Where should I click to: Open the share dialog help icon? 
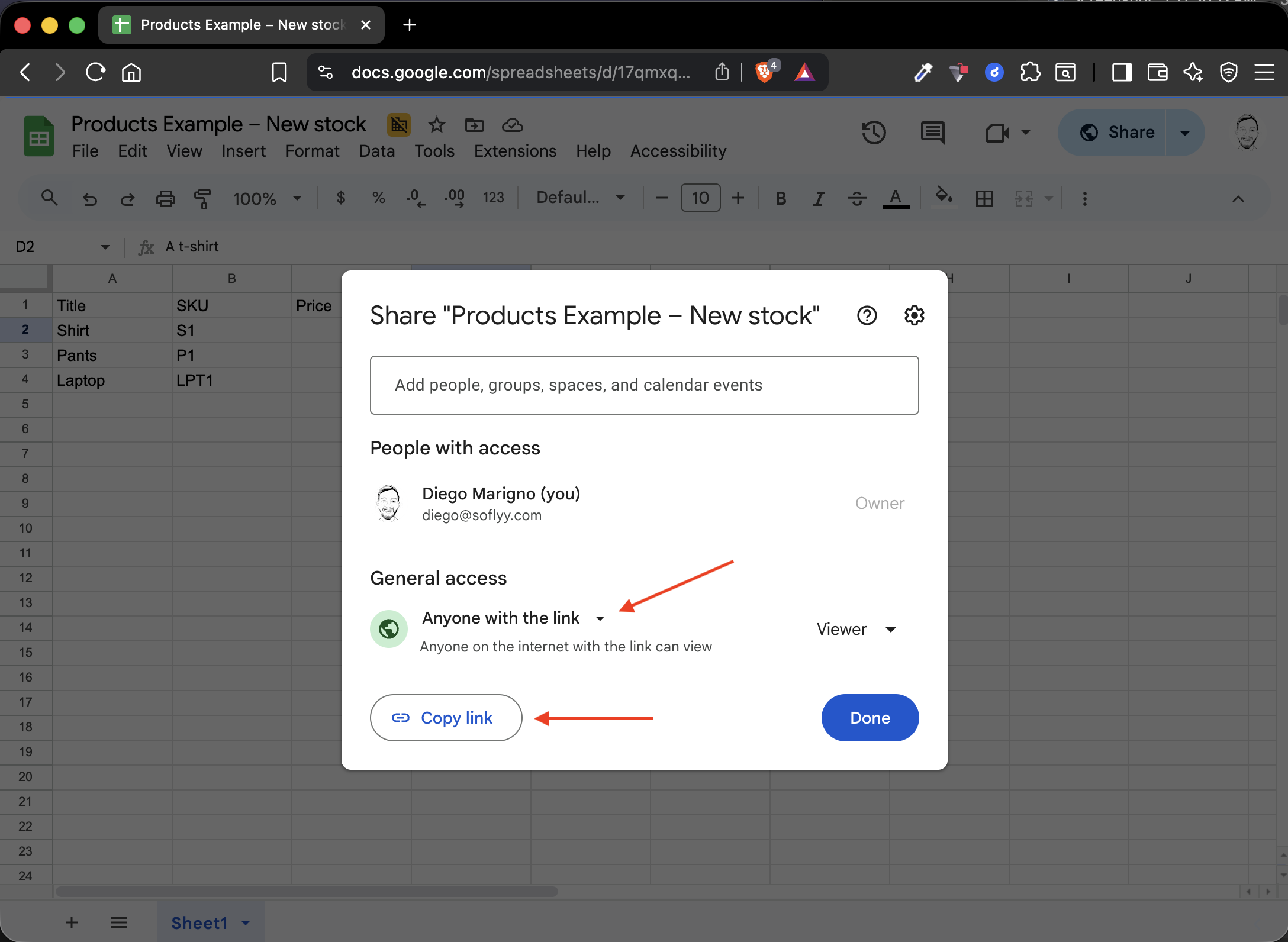click(867, 315)
